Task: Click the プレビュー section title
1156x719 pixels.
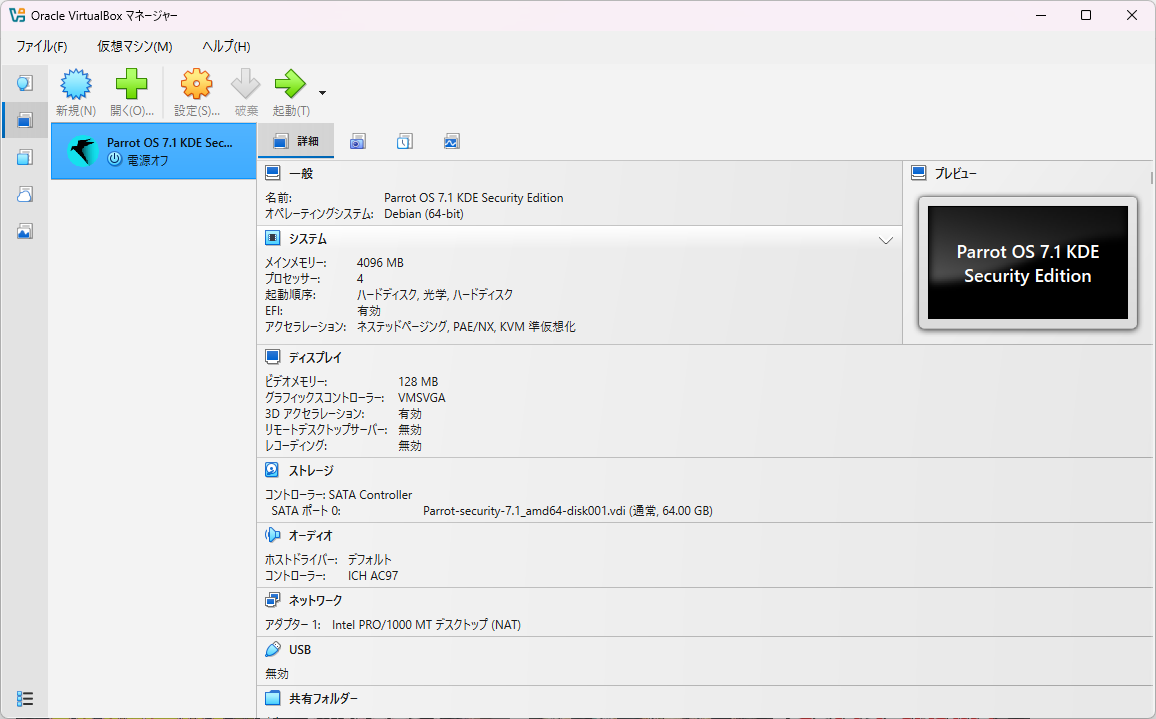Action: [x=955, y=173]
